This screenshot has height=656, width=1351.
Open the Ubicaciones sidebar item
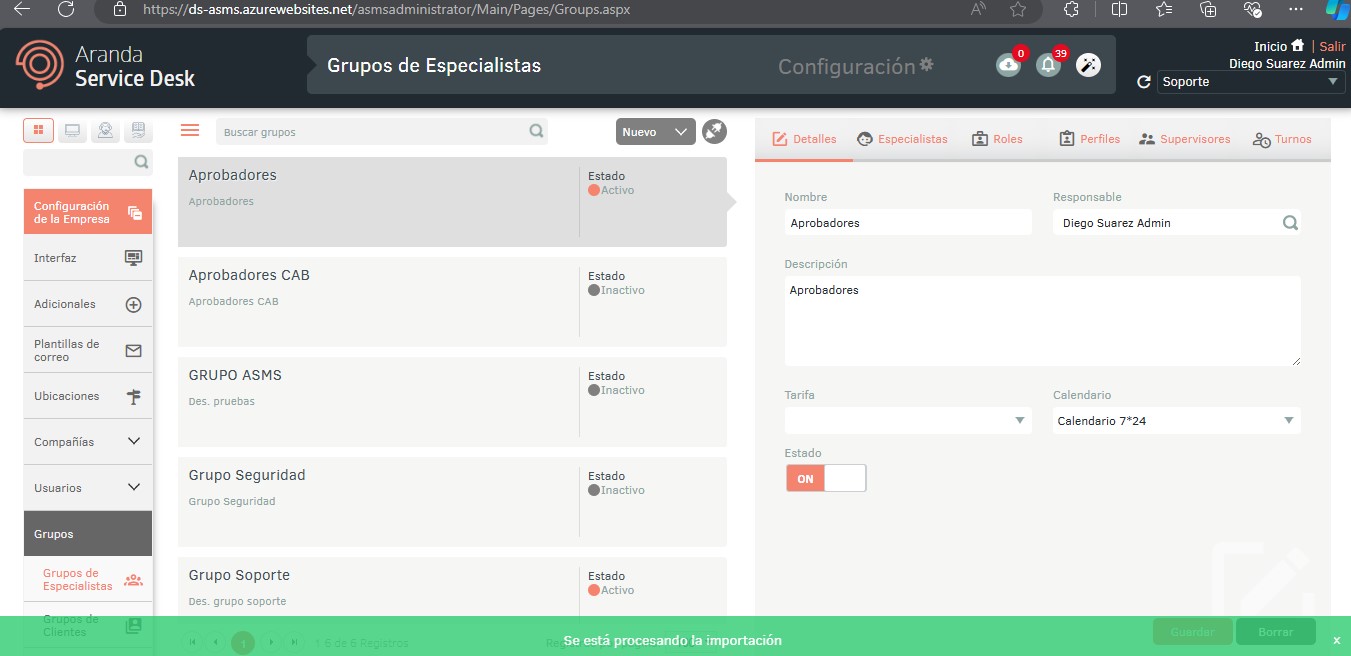coord(88,396)
